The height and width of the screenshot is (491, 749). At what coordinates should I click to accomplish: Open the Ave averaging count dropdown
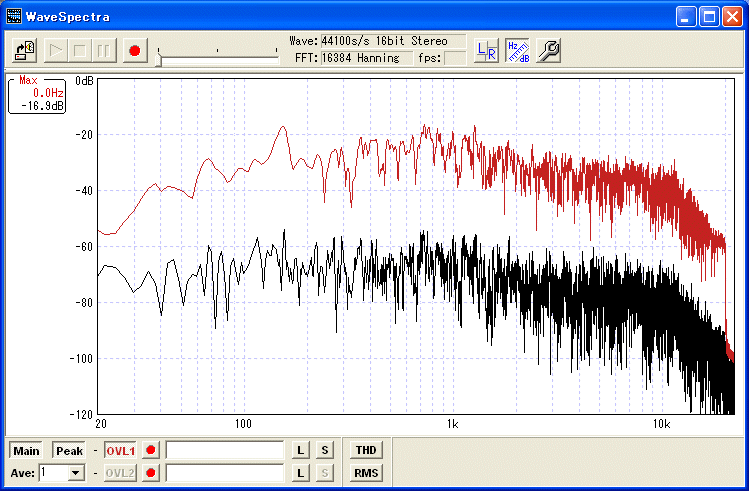tap(75, 473)
